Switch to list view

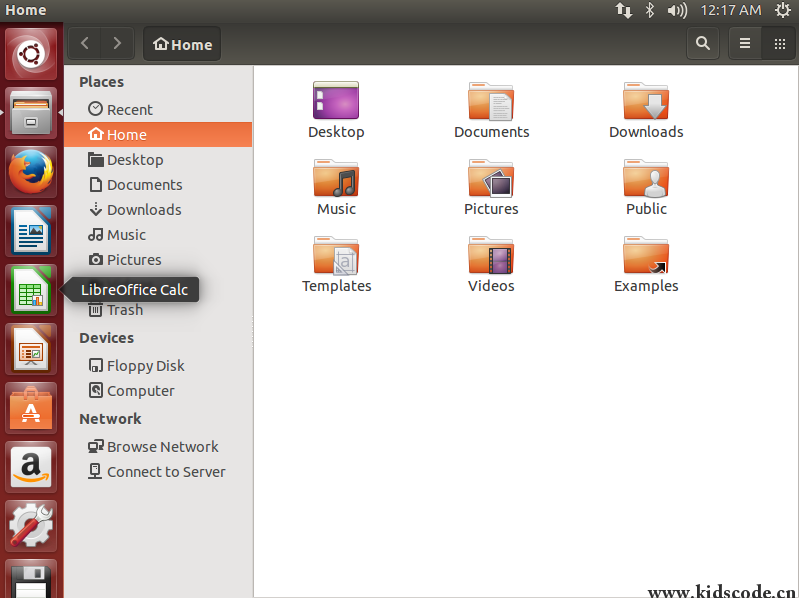coord(745,43)
